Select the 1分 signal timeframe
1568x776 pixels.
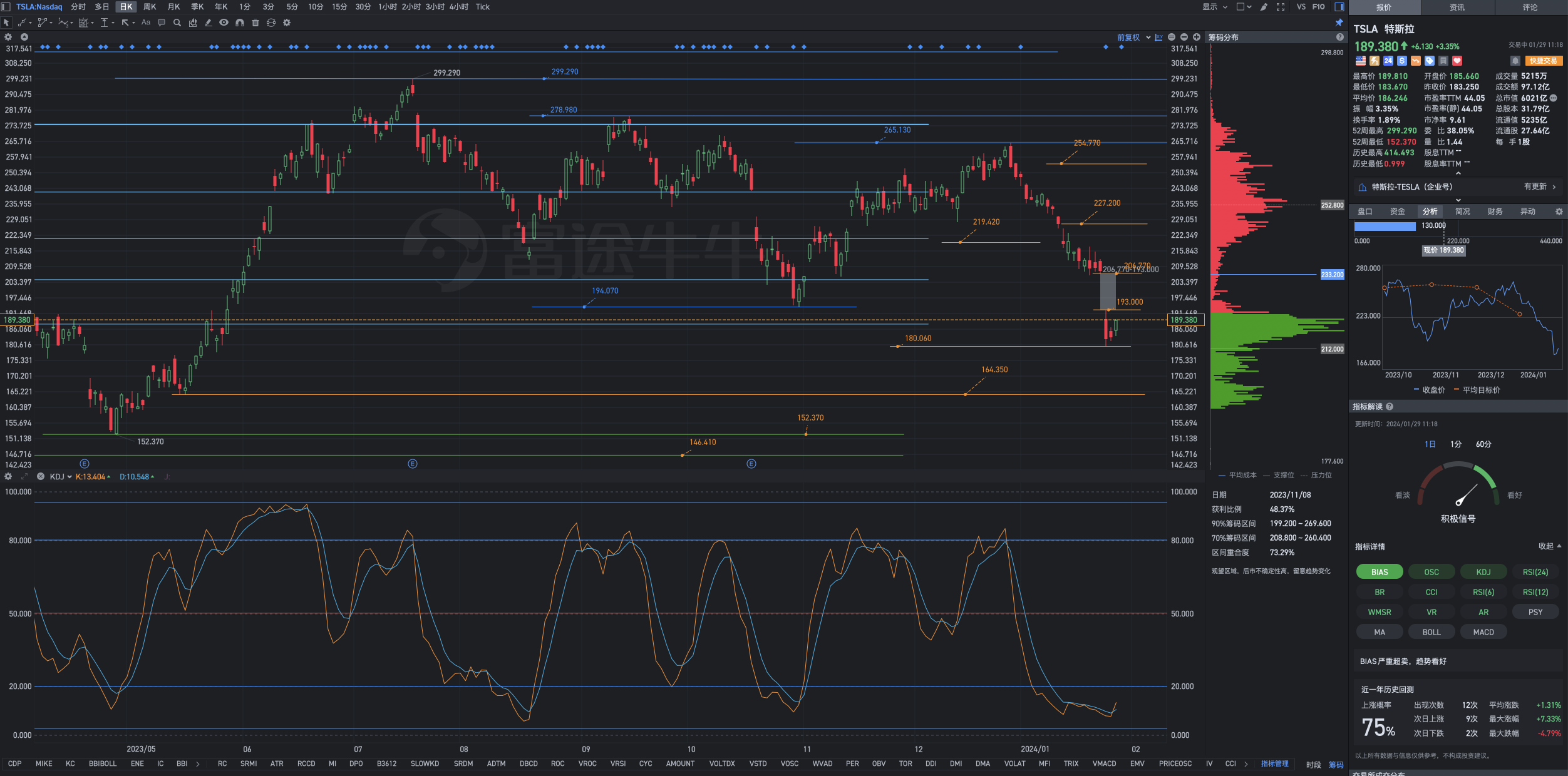pos(1456,444)
